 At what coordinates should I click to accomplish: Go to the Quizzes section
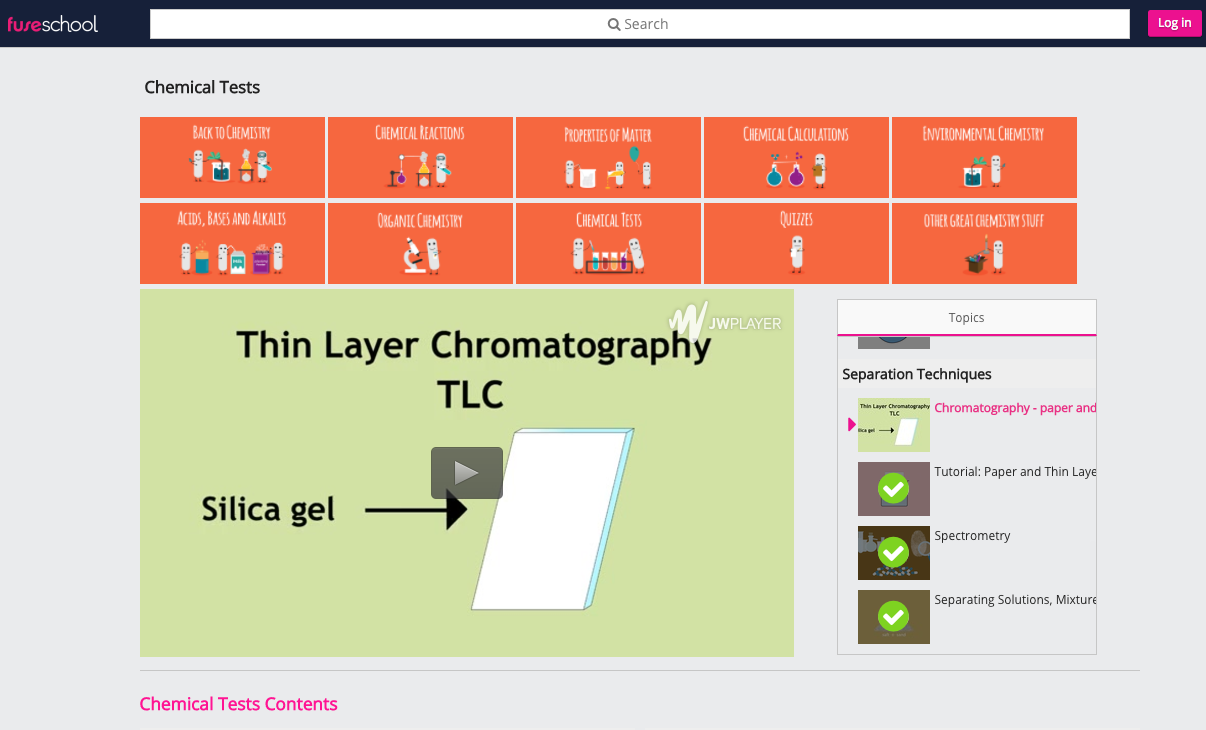(x=796, y=243)
